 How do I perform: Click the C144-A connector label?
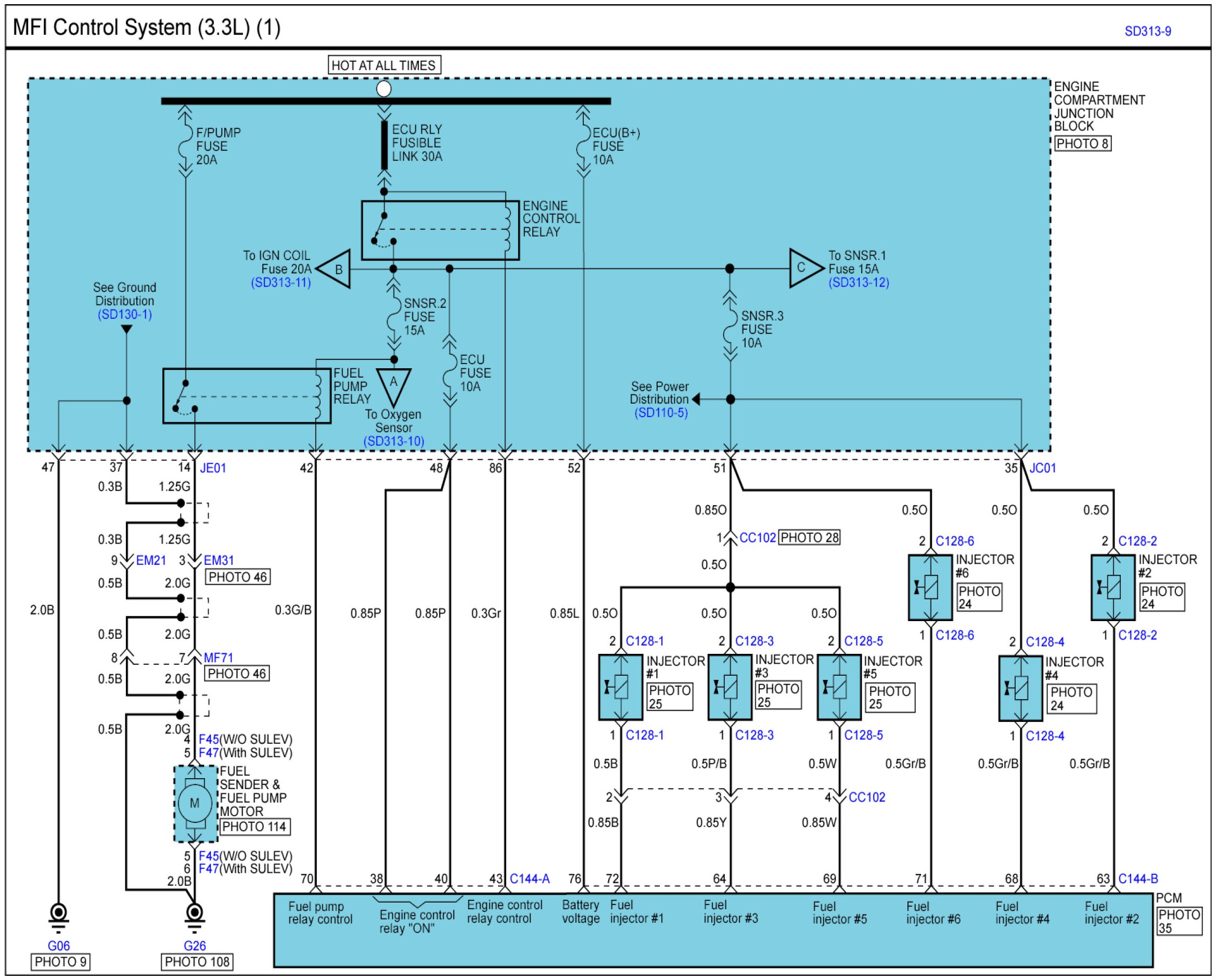[x=529, y=879]
